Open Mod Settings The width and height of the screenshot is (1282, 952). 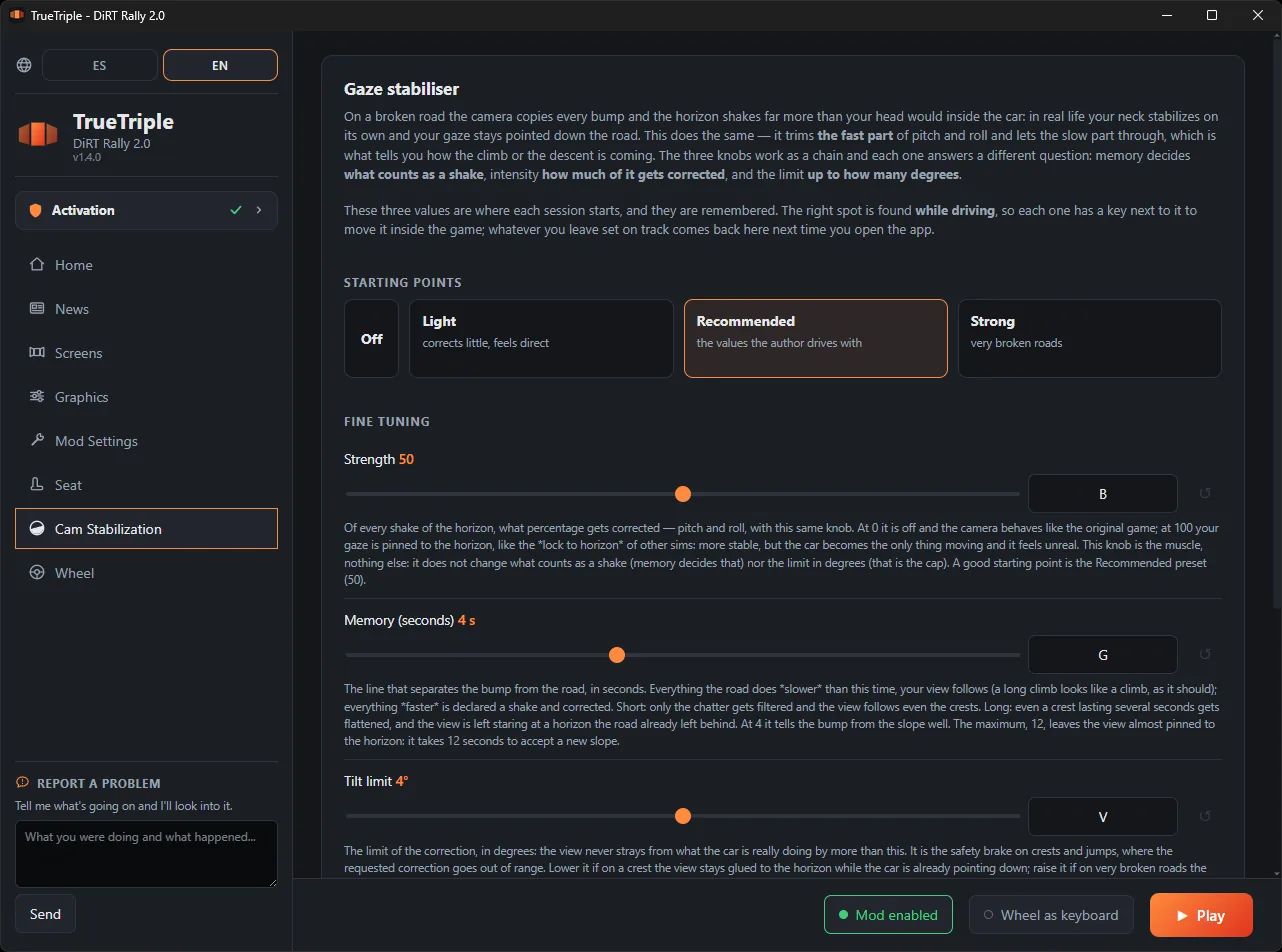146,441
